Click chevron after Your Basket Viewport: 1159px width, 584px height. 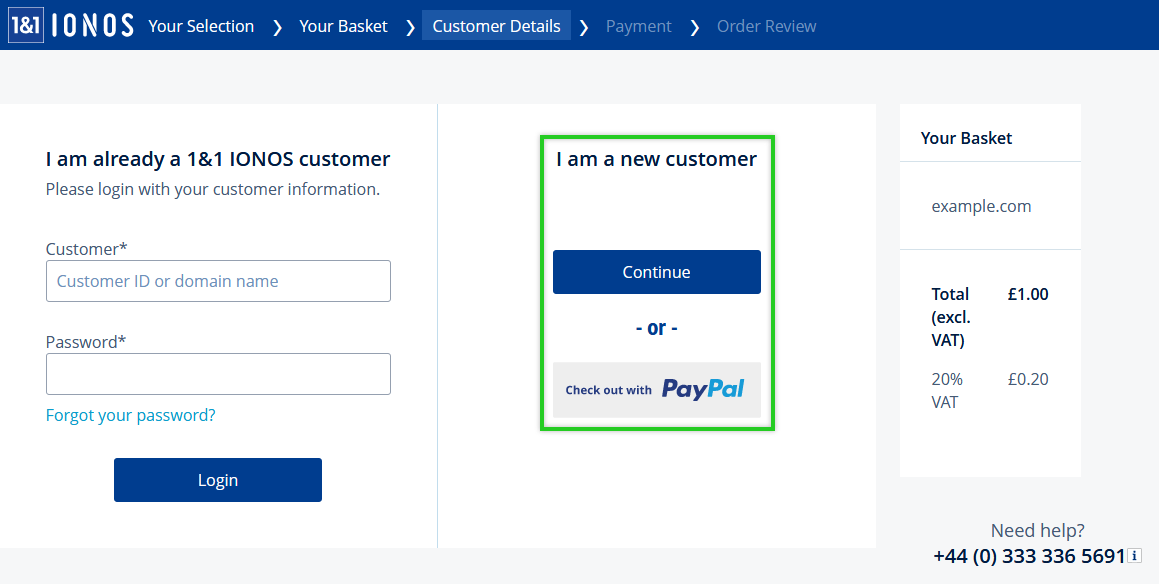click(410, 27)
